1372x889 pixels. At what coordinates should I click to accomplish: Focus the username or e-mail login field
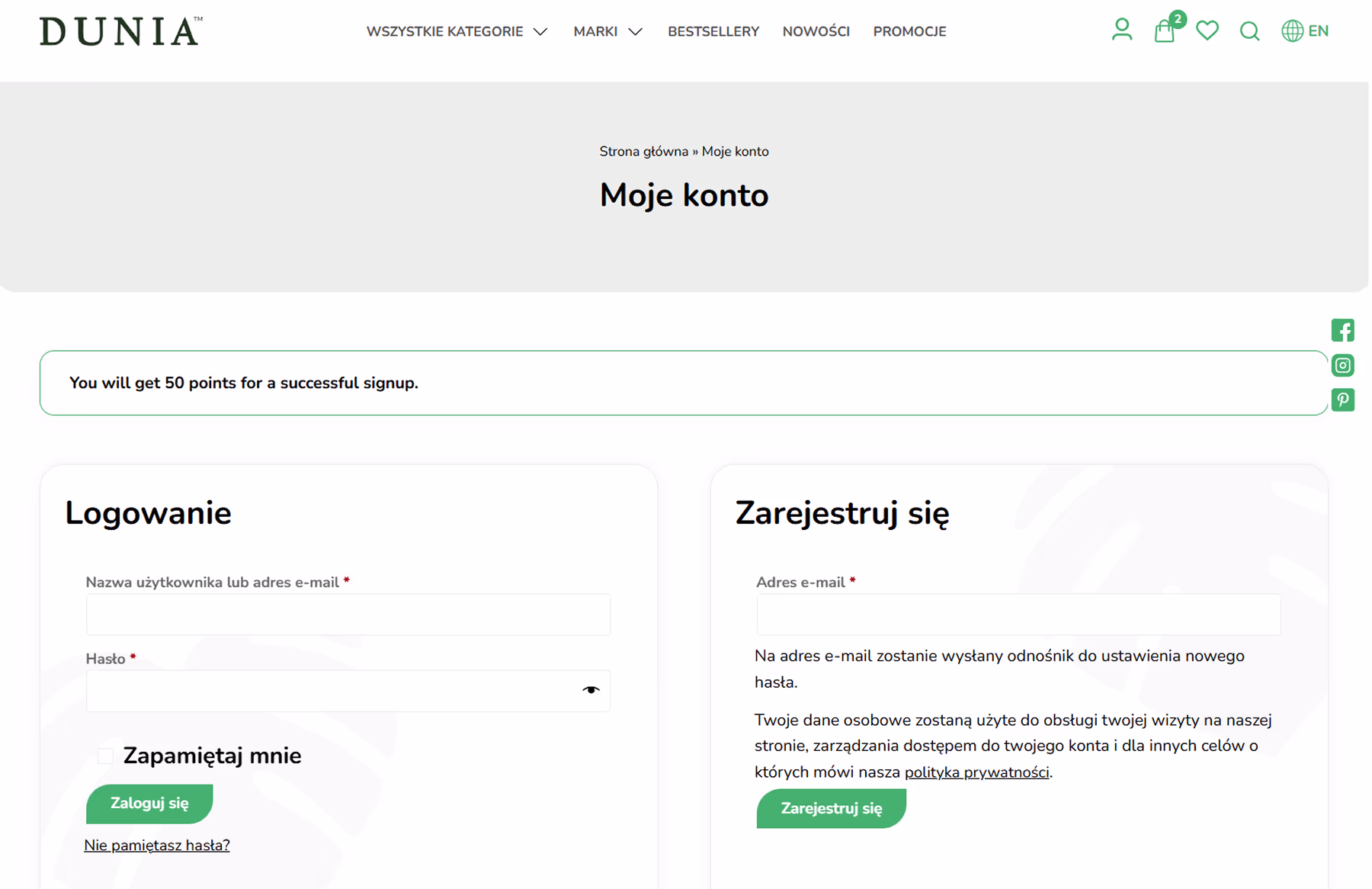point(348,615)
